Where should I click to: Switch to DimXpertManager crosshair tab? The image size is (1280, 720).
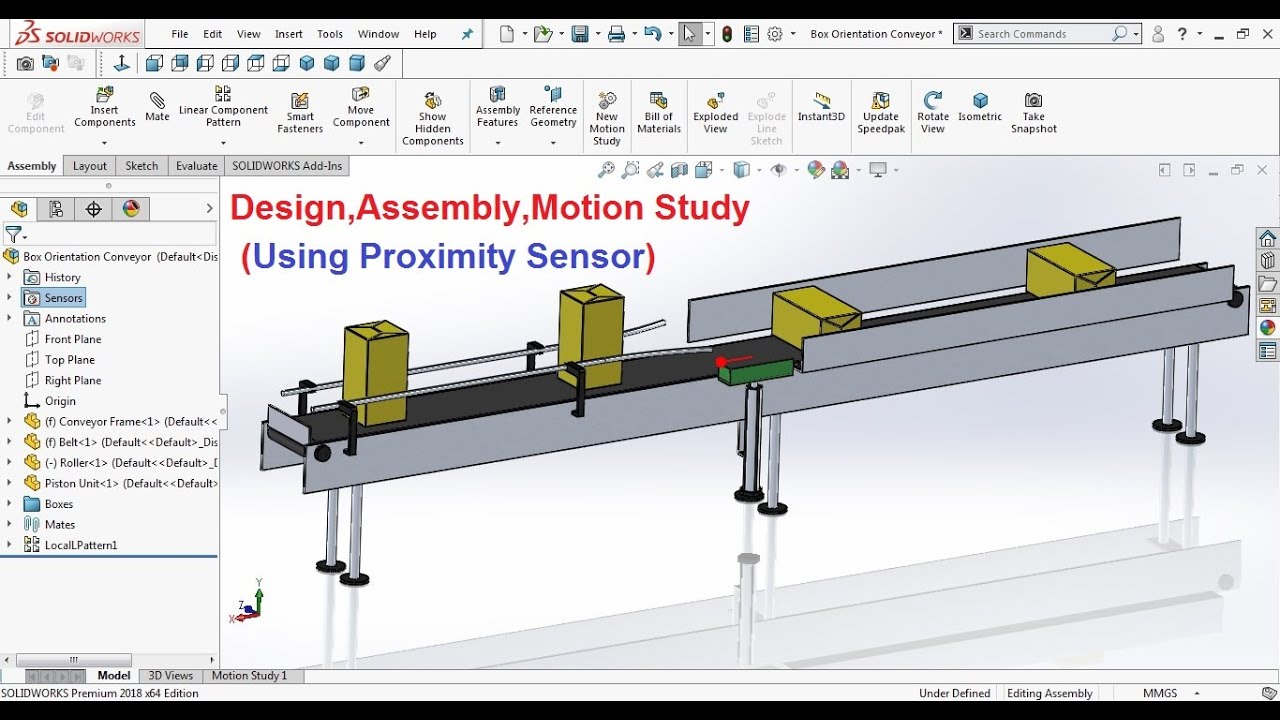94,208
